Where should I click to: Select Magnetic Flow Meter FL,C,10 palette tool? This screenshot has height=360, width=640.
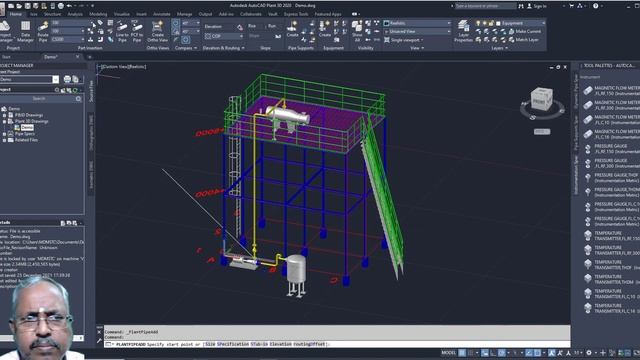pyautogui.click(x=611, y=120)
